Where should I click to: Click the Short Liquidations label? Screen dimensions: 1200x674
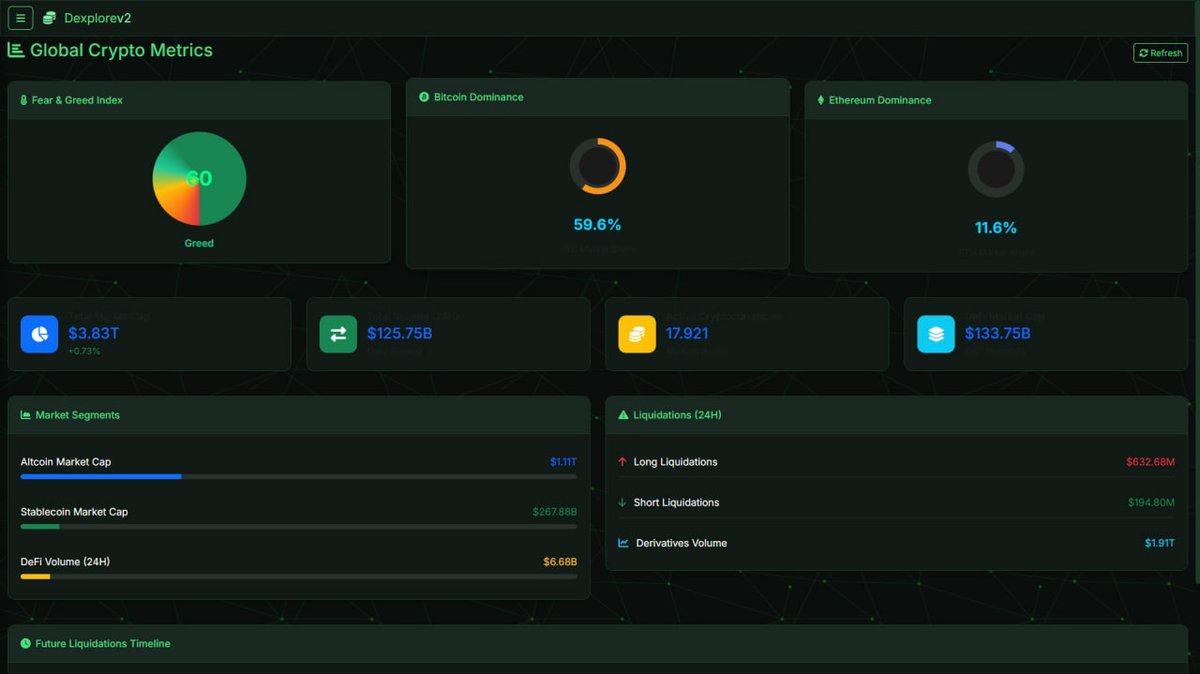pos(676,502)
